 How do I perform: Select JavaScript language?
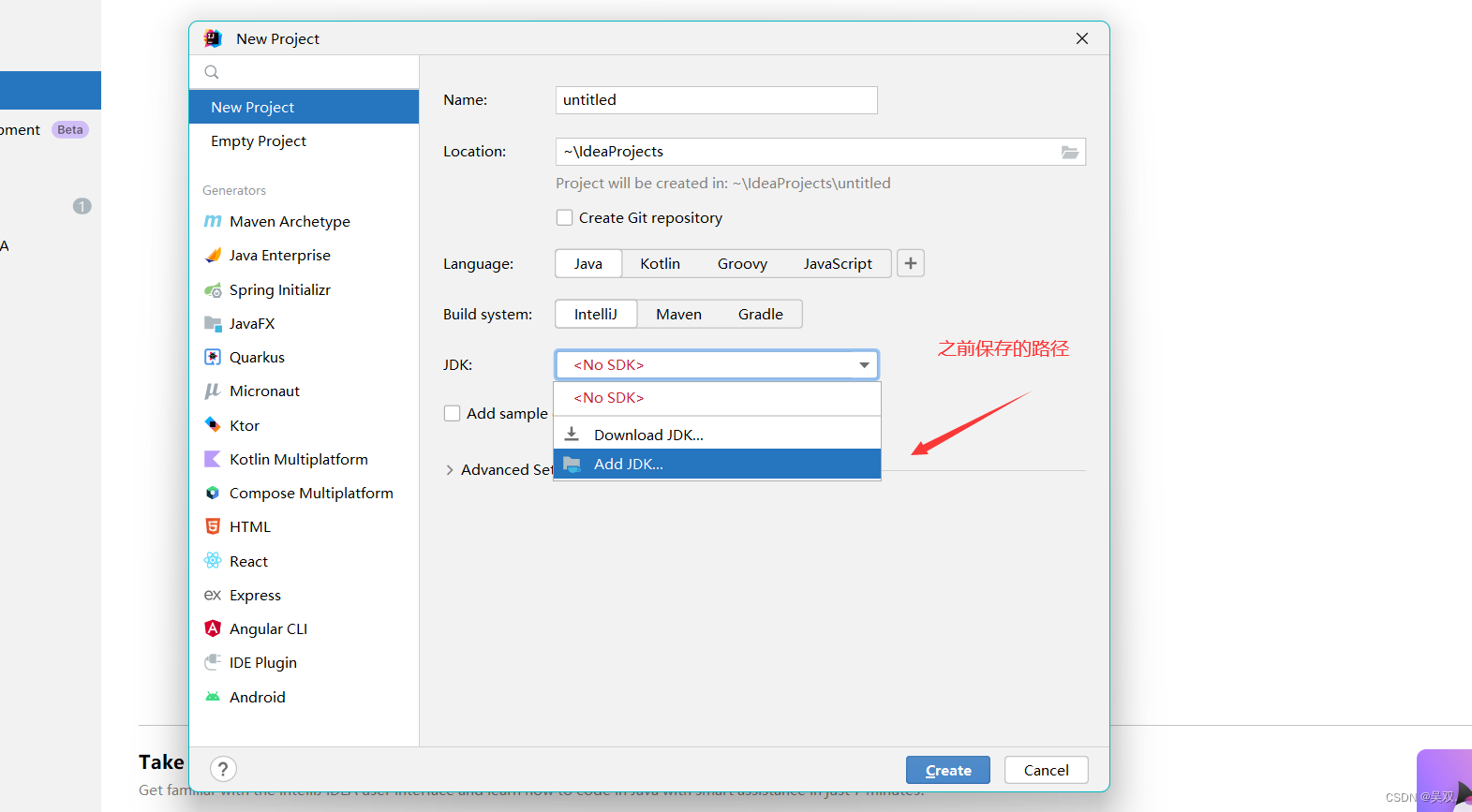coord(838,263)
